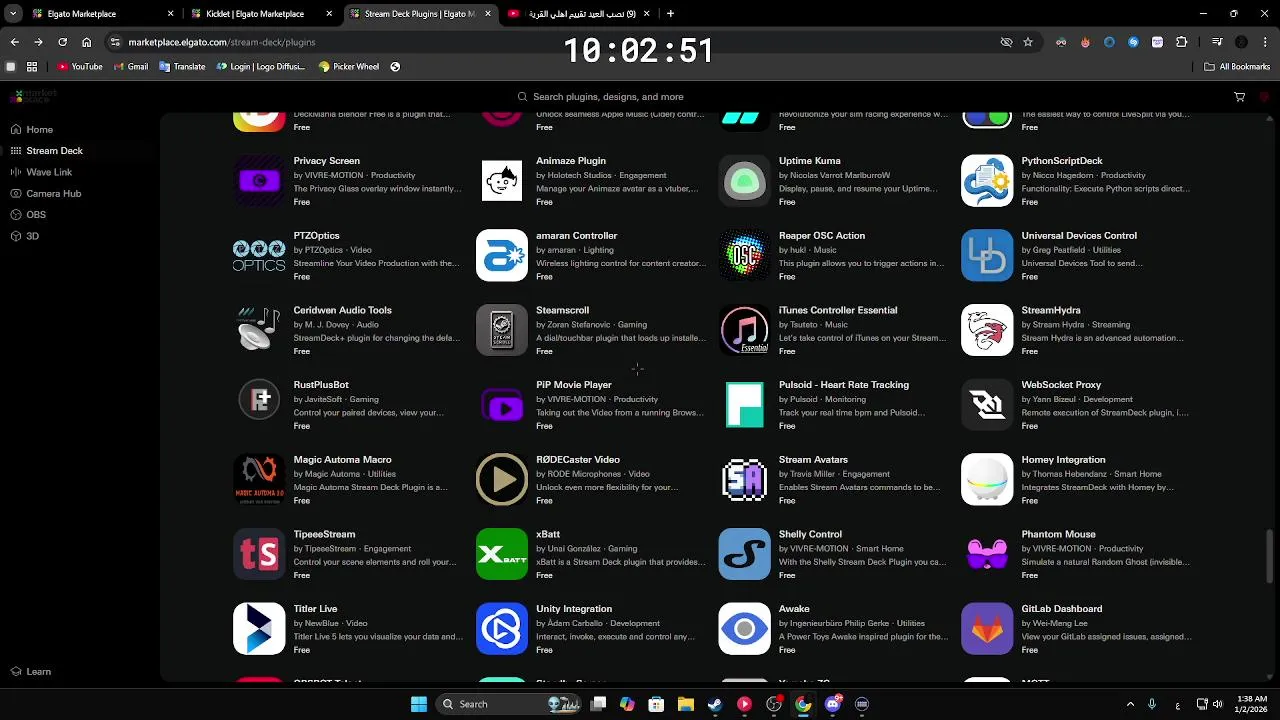Open the Magic Automa Macro icon
The height and width of the screenshot is (720, 1280).
[x=259, y=479]
